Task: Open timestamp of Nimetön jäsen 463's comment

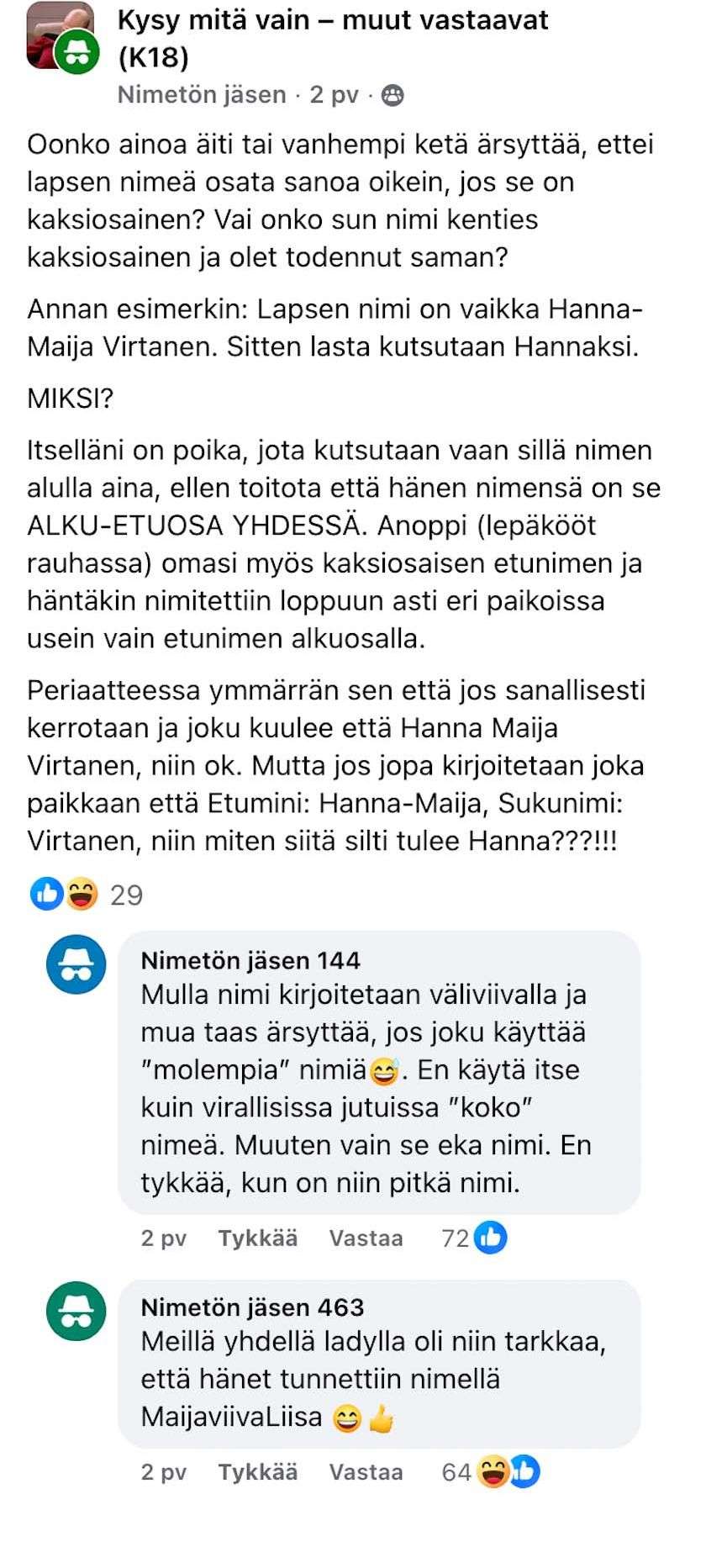Action: tap(163, 1472)
